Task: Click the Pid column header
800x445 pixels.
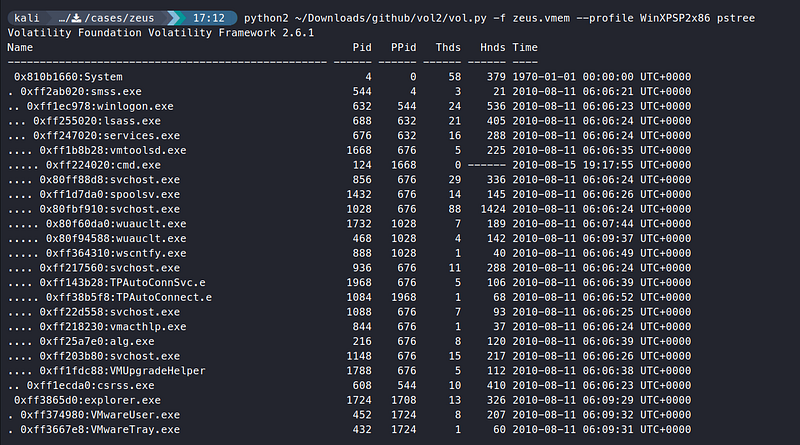Action: coord(362,47)
